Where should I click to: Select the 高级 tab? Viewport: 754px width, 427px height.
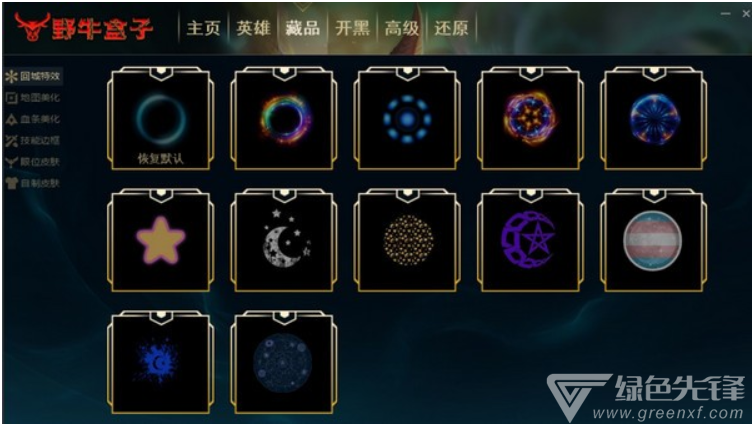coord(402,28)
